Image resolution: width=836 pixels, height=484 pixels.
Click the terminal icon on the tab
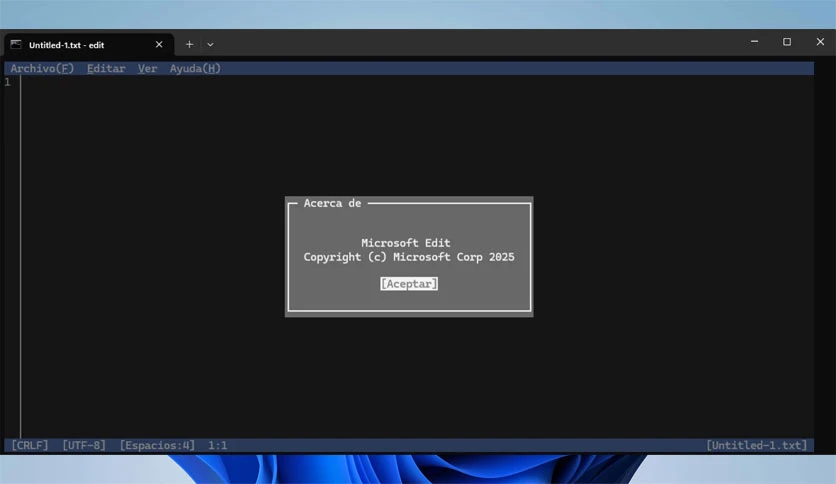coord(16,45)
